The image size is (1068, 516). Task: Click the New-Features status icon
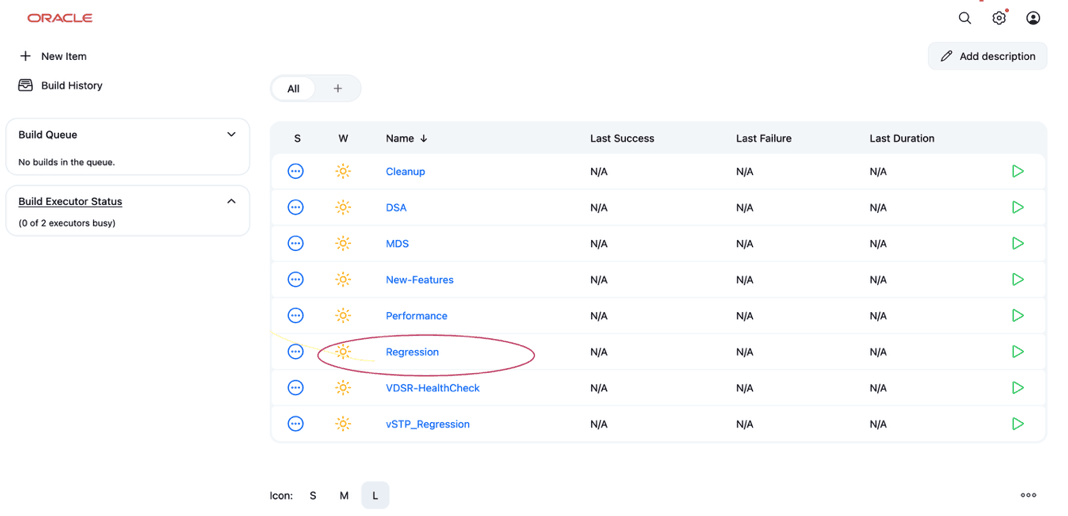coord(296,280)
